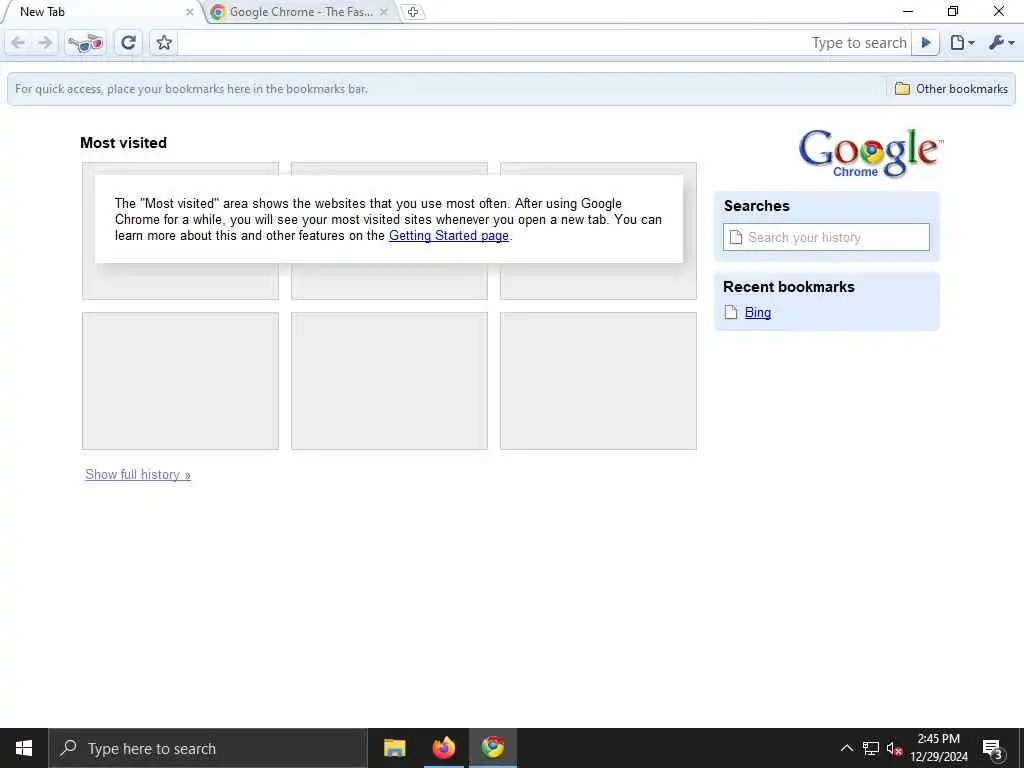Click the Go arrow button in address bar
This screenshot has height=768, width=1024.
click(x=925, y=43)
